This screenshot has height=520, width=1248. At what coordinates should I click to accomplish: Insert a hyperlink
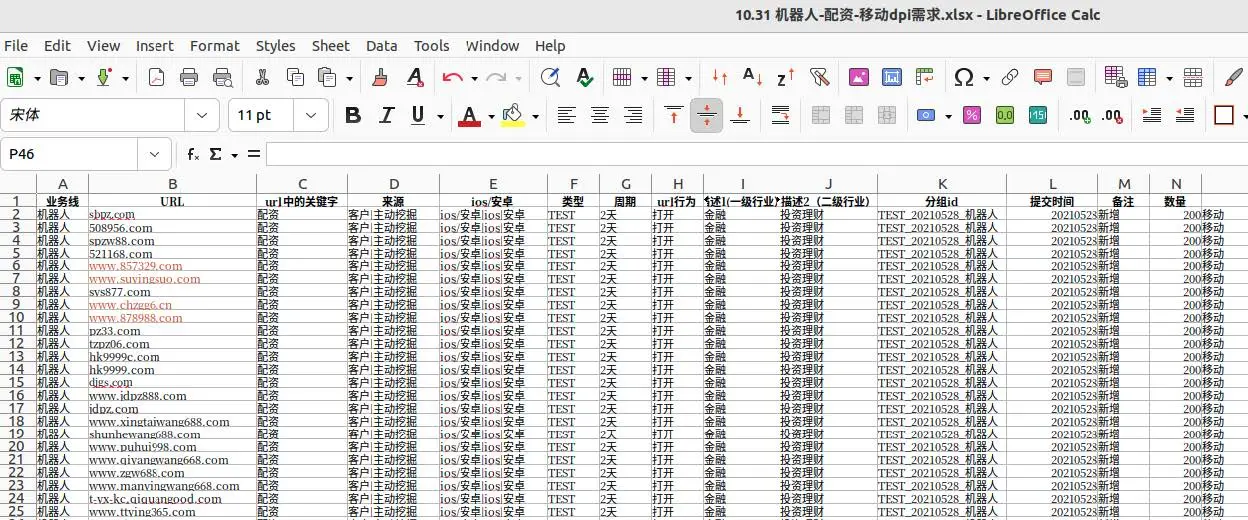pos(1010,77)
